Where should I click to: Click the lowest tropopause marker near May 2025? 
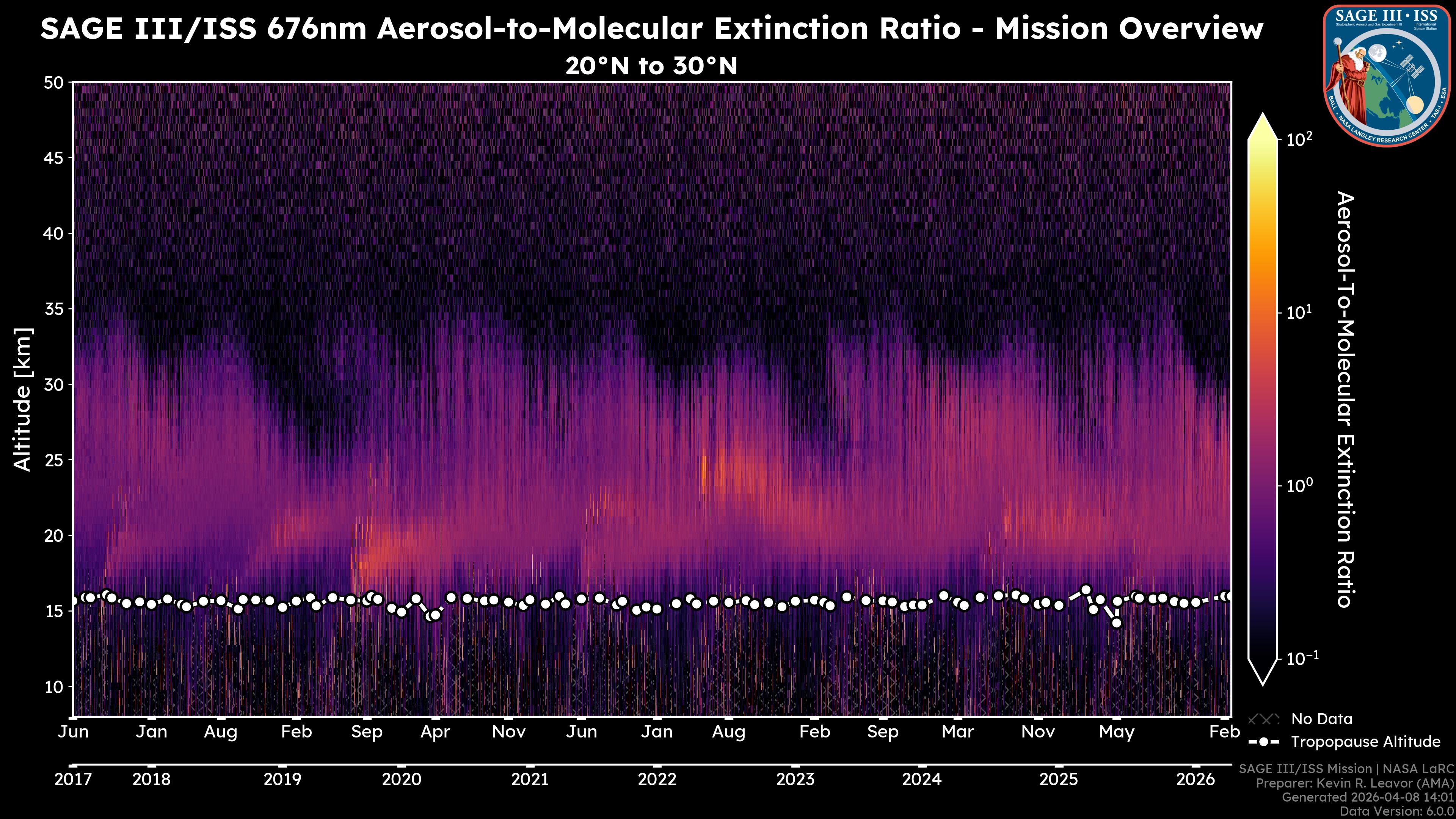(x=1116, y=623)
